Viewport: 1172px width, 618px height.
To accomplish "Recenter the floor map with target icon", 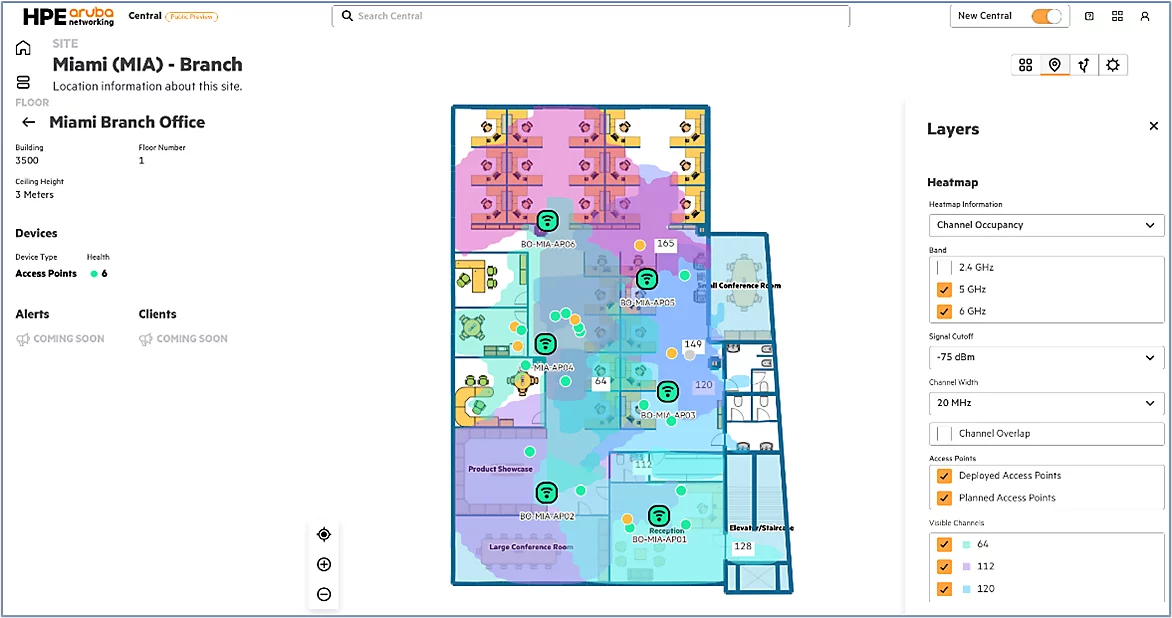I will pos(324,534).
